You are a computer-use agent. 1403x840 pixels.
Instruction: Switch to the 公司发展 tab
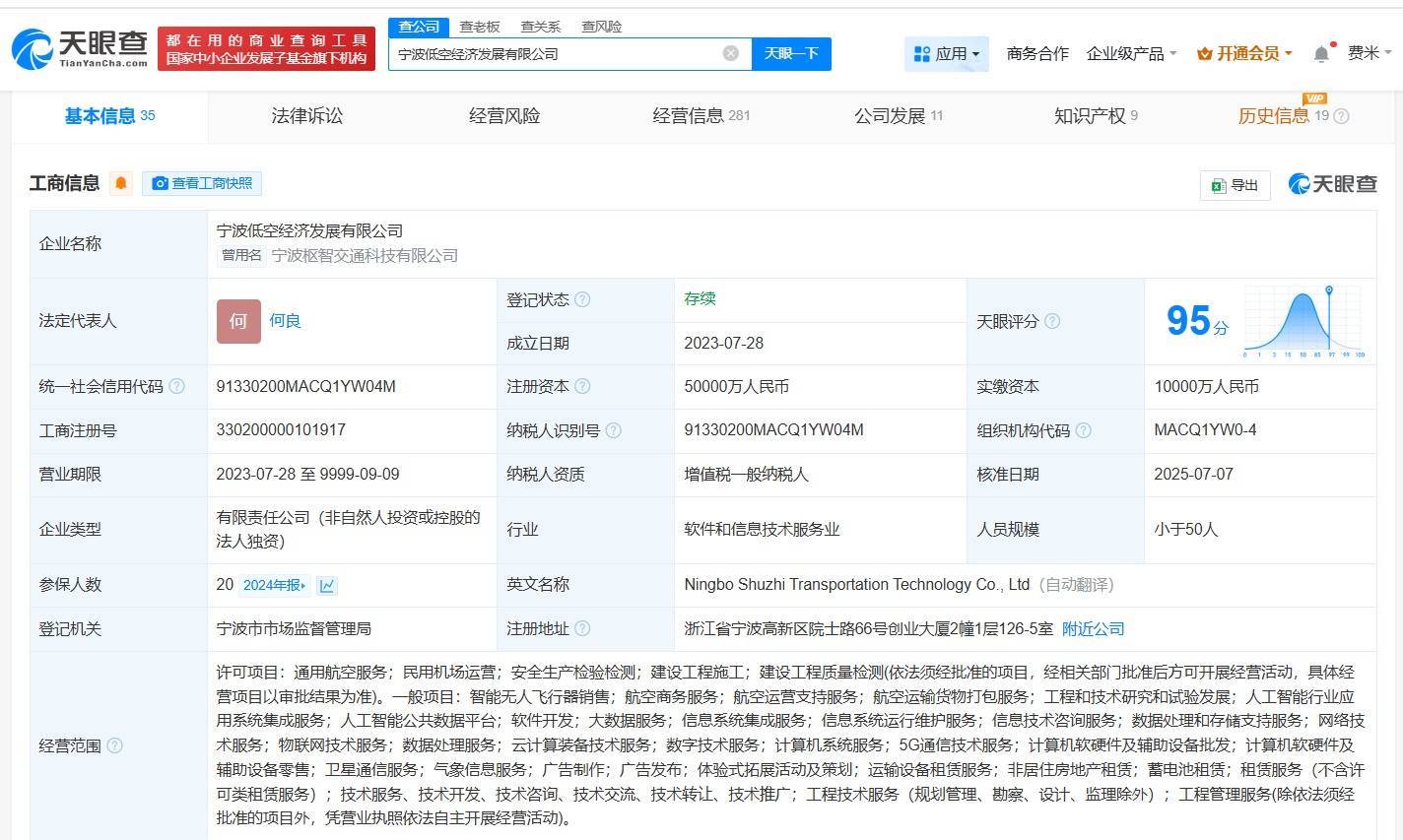tap(898, 116)
